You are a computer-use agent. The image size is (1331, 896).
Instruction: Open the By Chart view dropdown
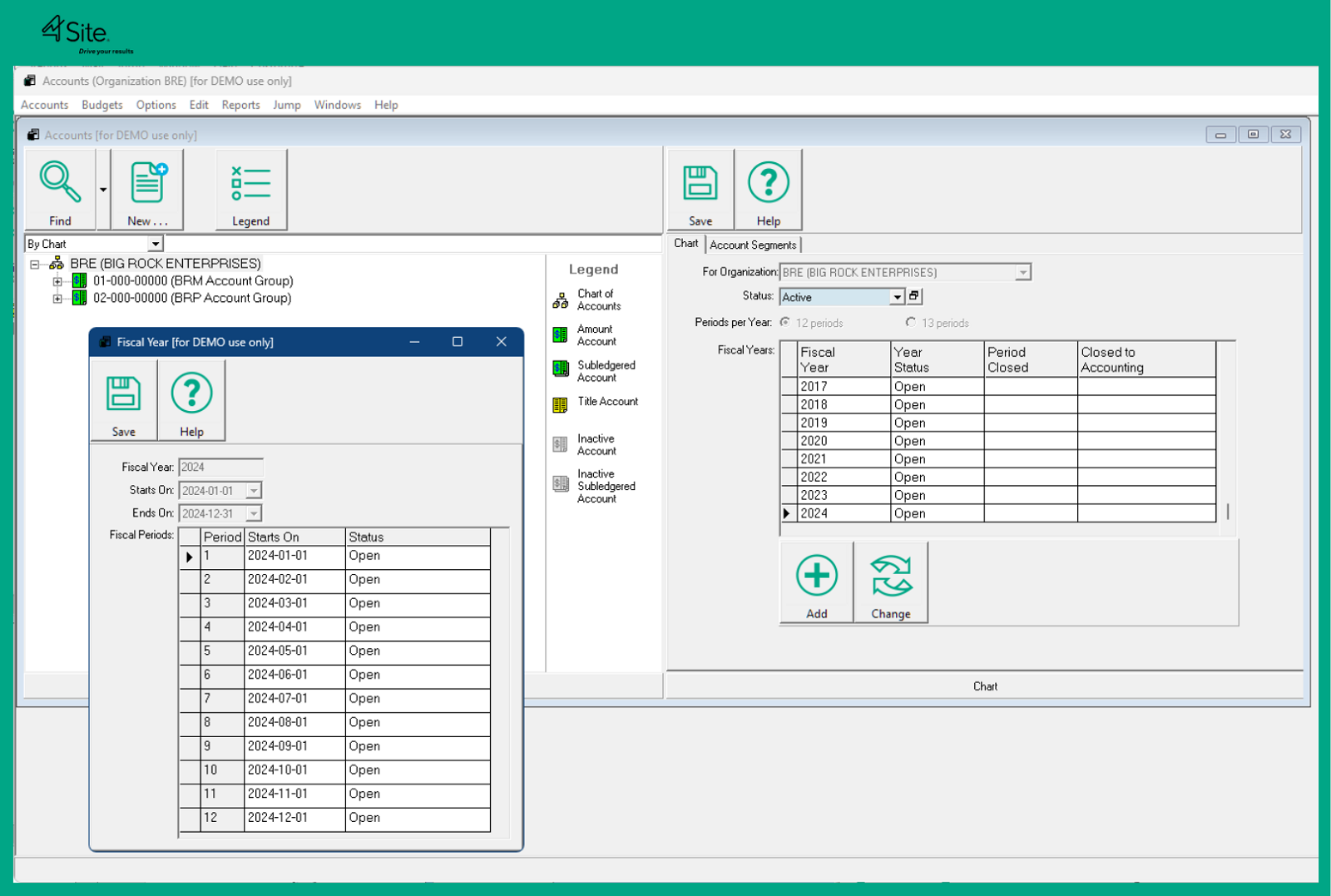(x=156, y=244)
